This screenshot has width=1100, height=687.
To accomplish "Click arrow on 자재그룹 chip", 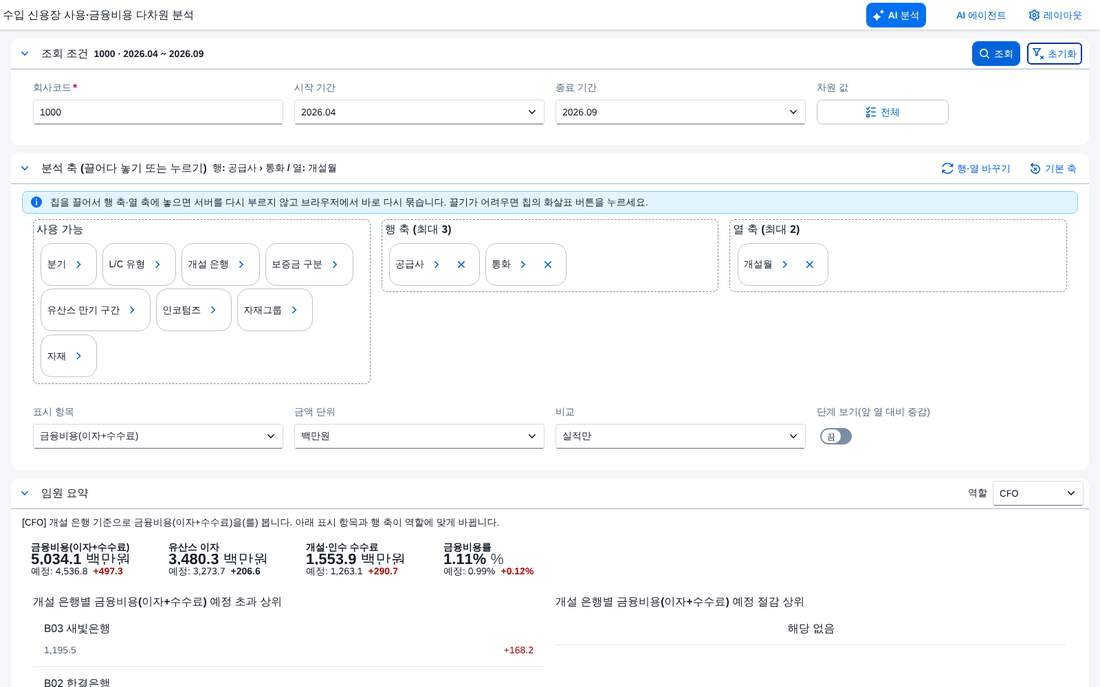I will tap(294, 310).
